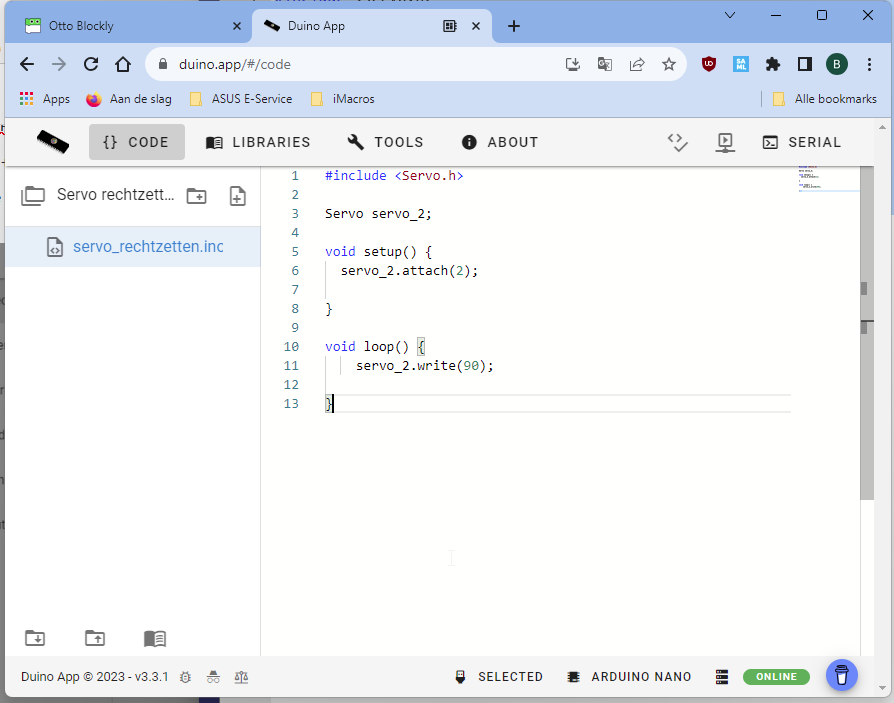Click the SELECTED port selector in footer
This screenshot has height=703, width=894.
pos(499,677)
